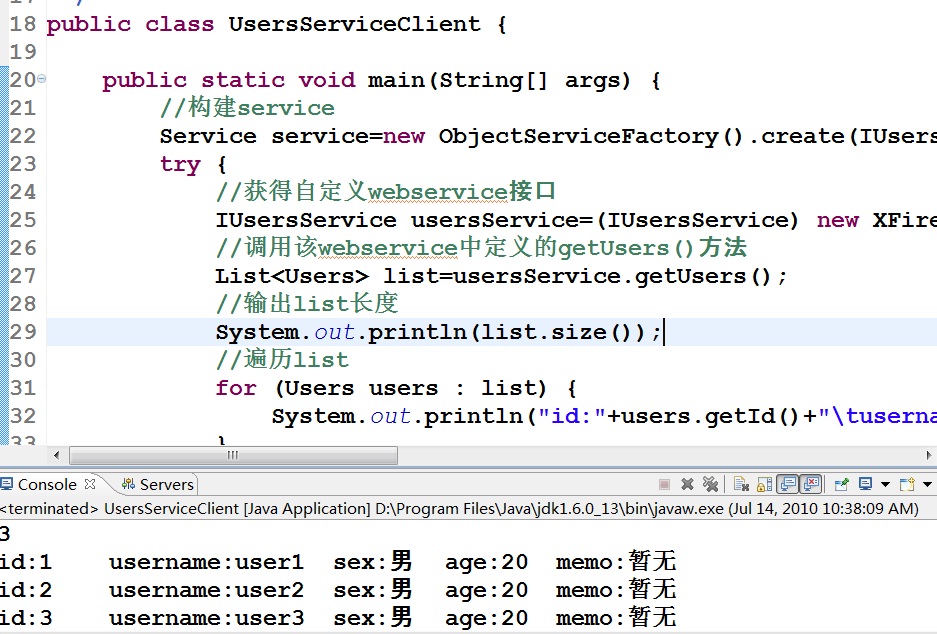Click "usersService.getUsers()" call
Image resolution: width=937 pixels, height=634 pixels.
[612, 277]
